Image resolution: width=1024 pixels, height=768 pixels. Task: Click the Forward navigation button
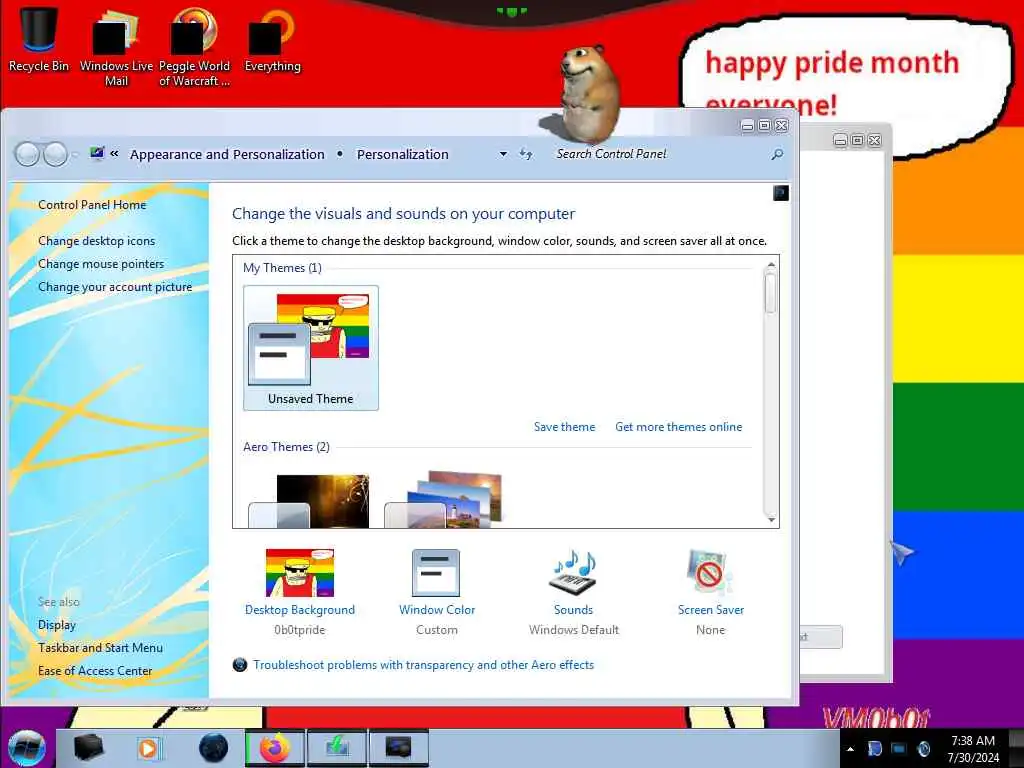pyautogui.click(x=56, y=154)
